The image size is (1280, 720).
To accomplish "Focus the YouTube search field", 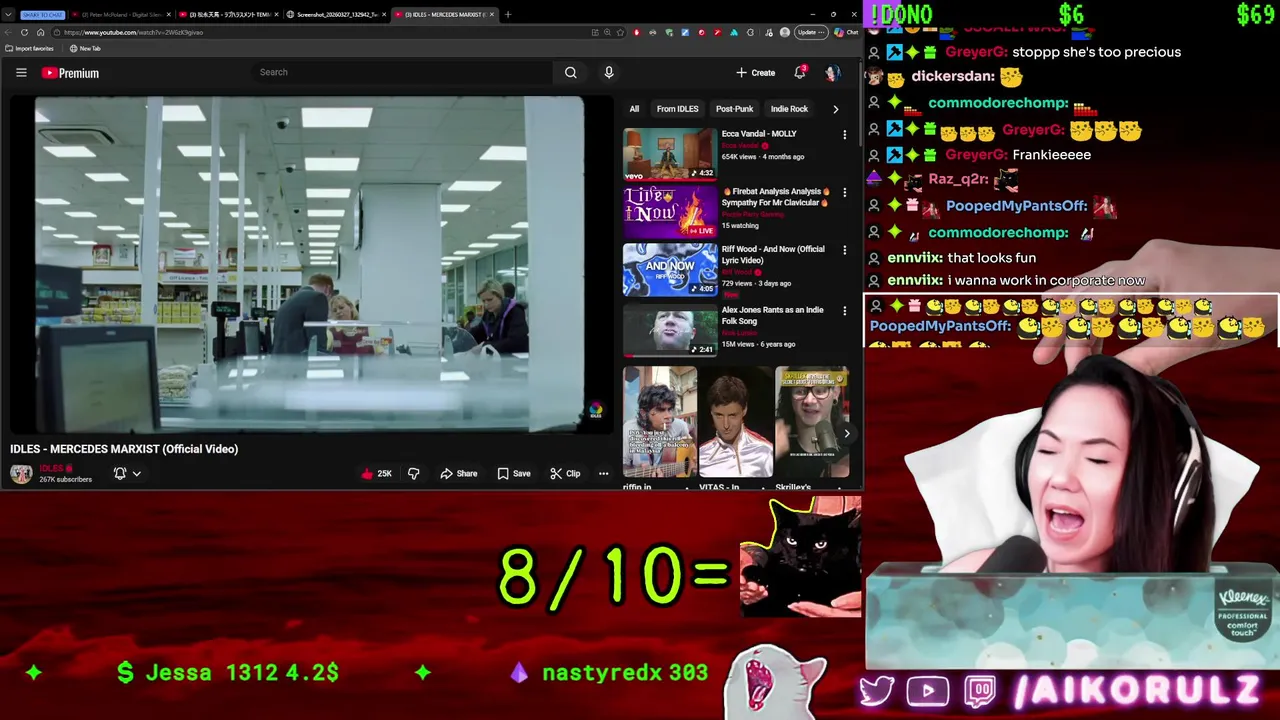I will 400,72.
